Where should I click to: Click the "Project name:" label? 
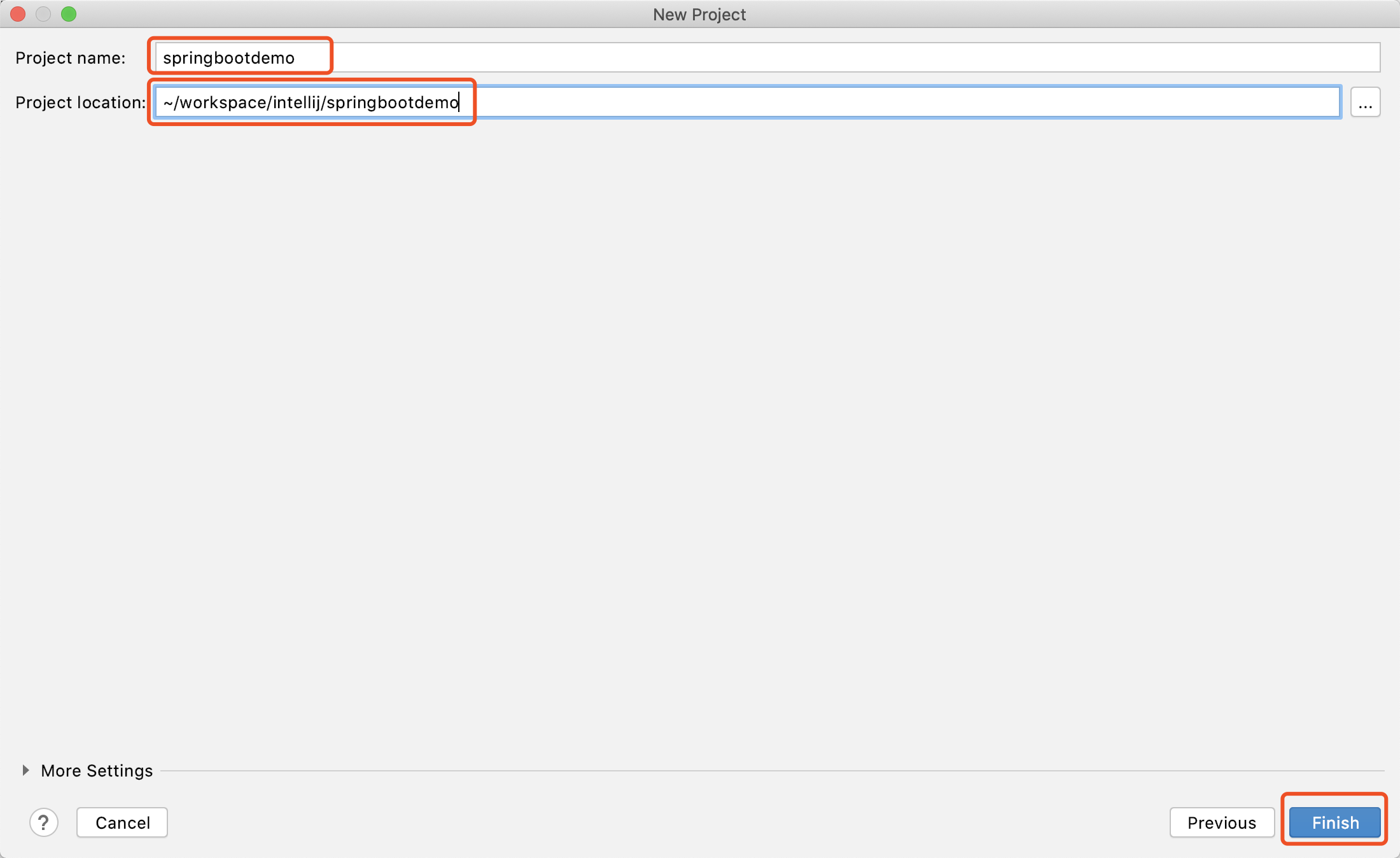pyautogui.click(x=70, y=58)
